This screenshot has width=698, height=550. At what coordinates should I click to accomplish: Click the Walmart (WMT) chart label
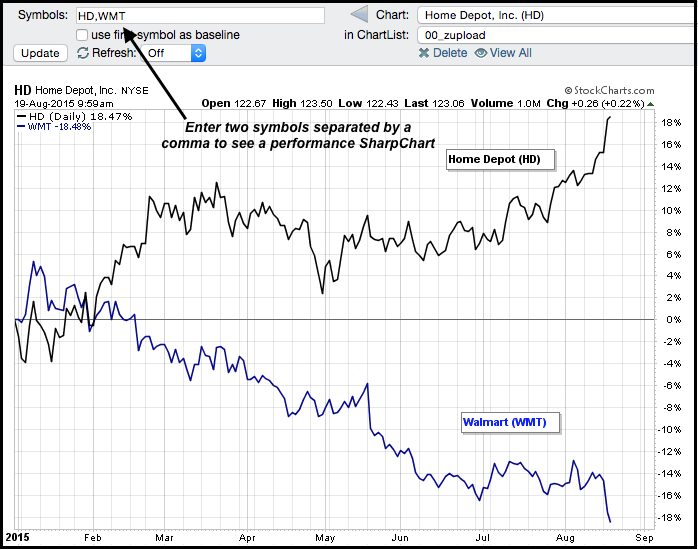[511, 423]
